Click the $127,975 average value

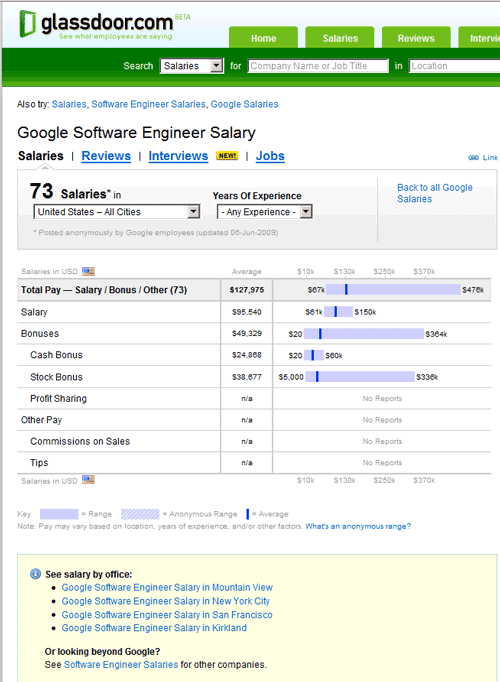[247, 290]
